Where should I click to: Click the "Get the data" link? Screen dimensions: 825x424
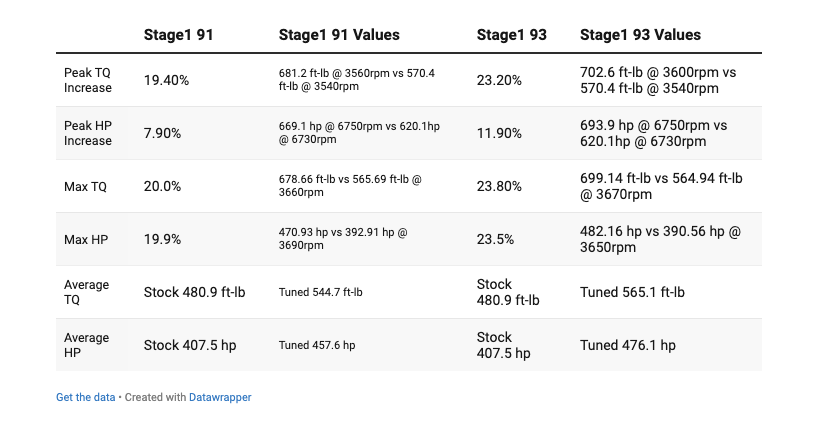(85, 397)
